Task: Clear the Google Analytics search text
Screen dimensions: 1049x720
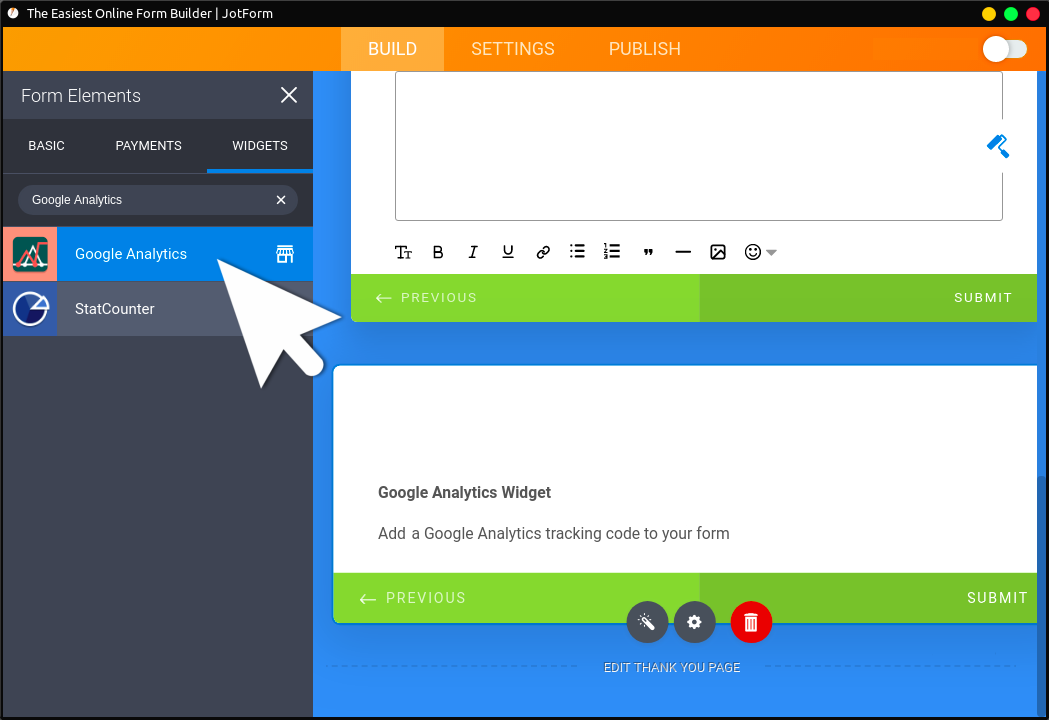Action: [x=281, y=200]
